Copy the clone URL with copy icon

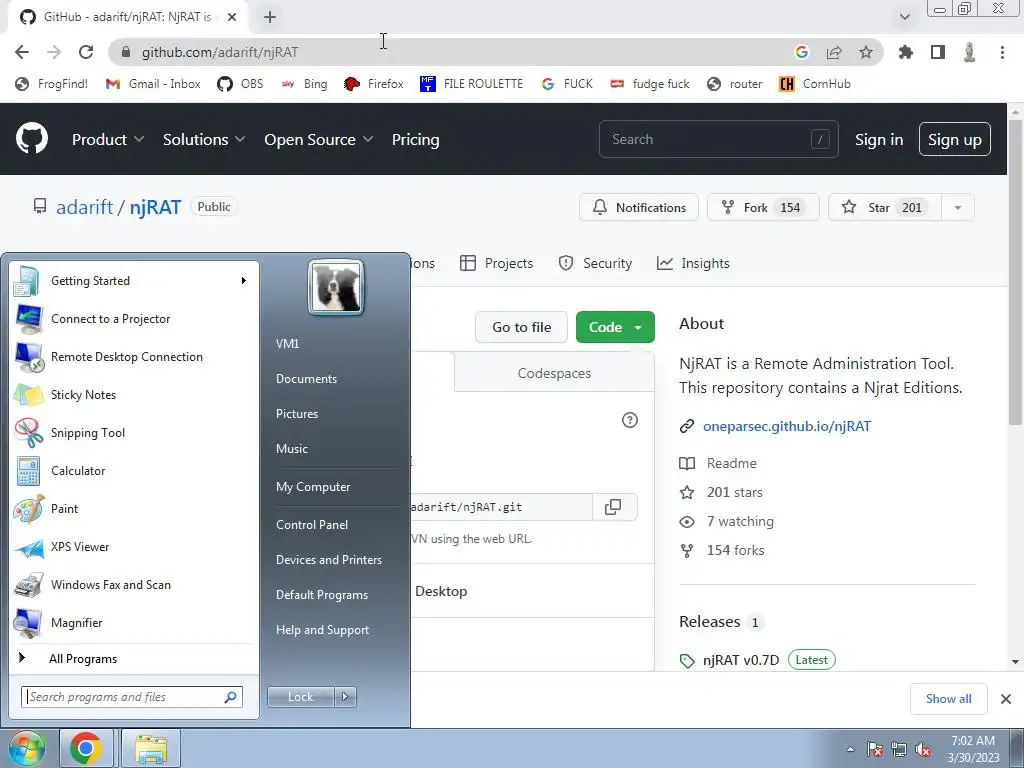coord(613,507)
